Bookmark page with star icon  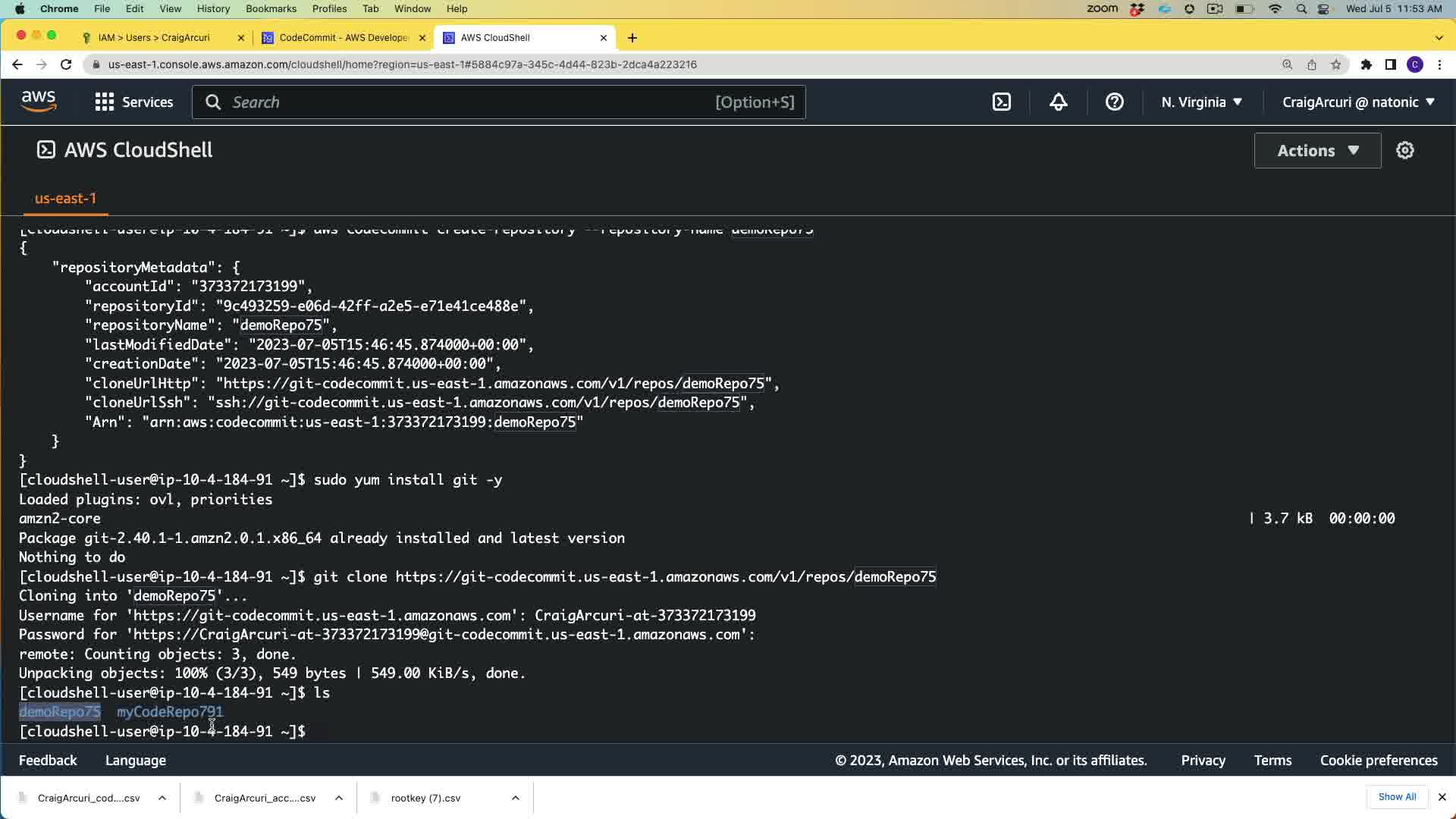click(1335, 64)
